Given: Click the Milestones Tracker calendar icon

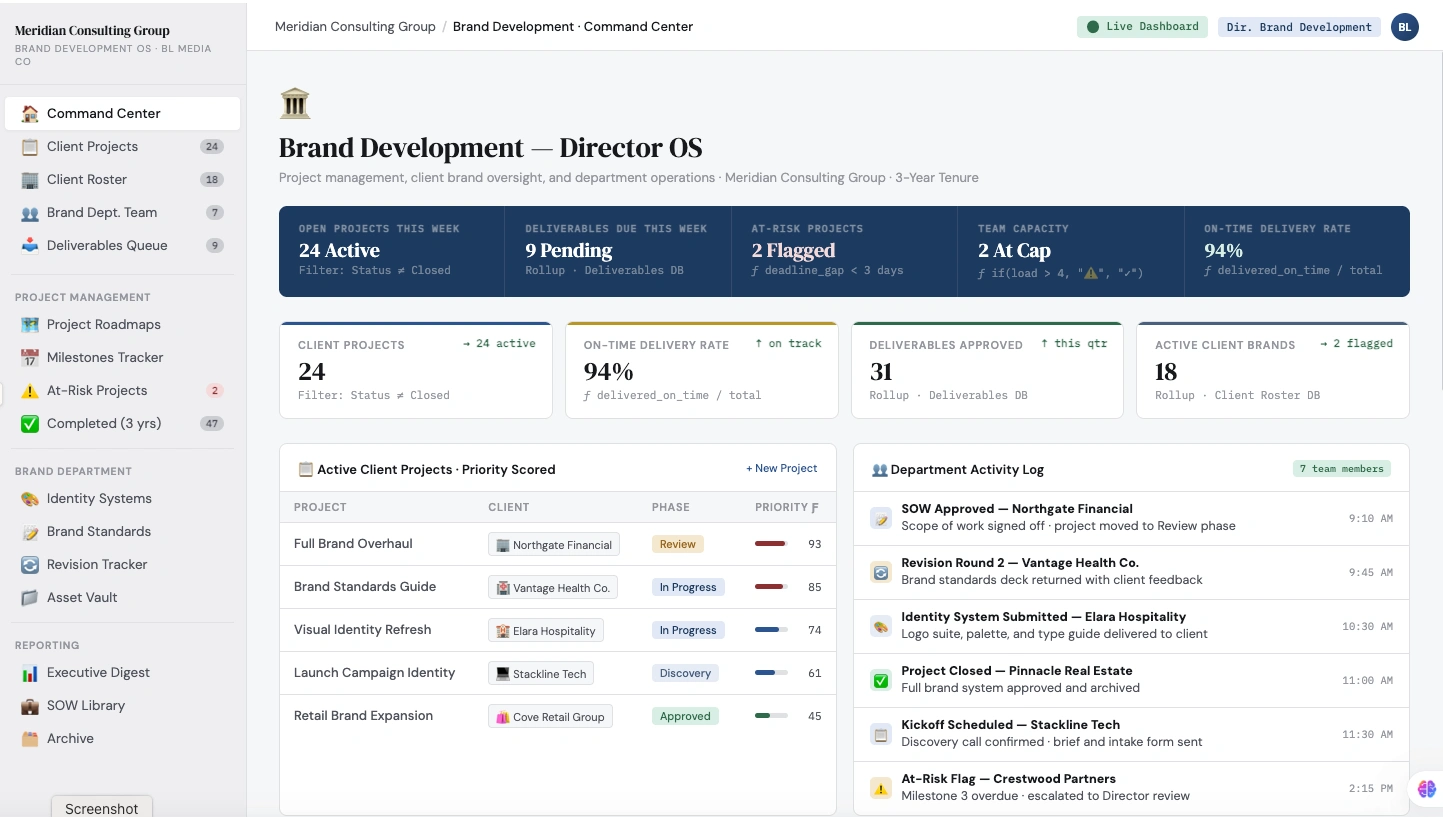Looking at the screenshot, I should pyautogui.click(x=30, y=358).
